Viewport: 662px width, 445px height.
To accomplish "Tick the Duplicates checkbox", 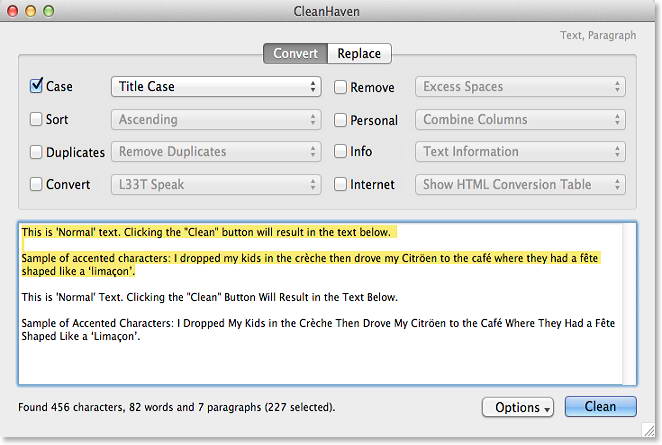I will (x=36, y=152).
